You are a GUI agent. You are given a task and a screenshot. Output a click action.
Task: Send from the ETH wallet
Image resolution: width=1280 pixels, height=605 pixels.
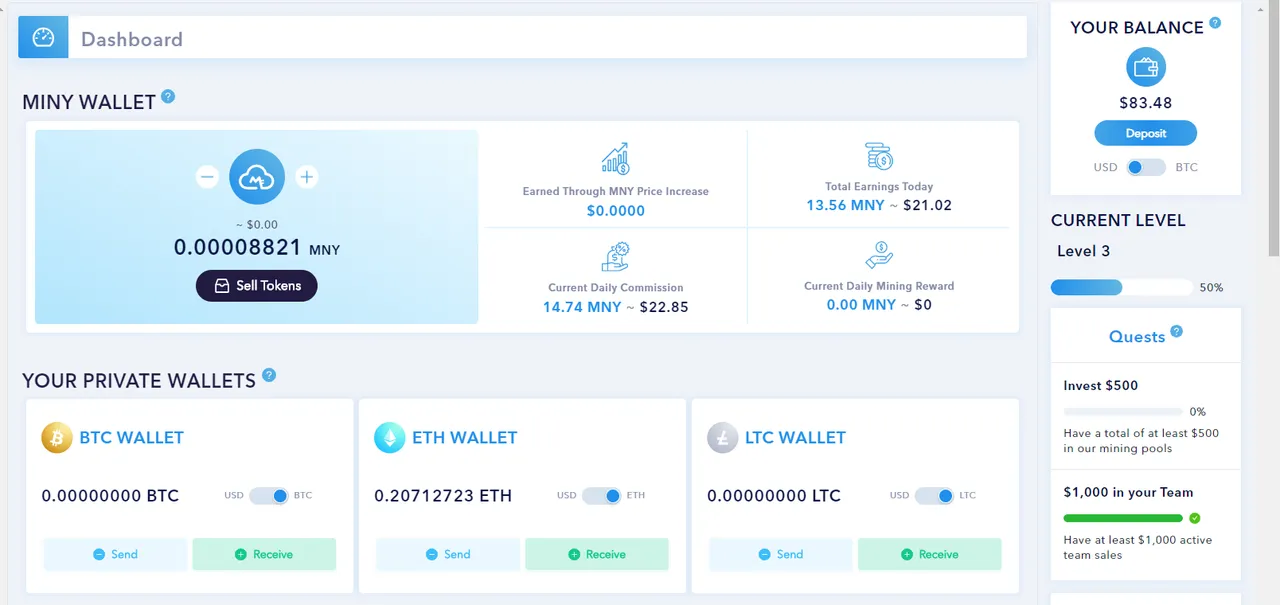click(448, 554)
